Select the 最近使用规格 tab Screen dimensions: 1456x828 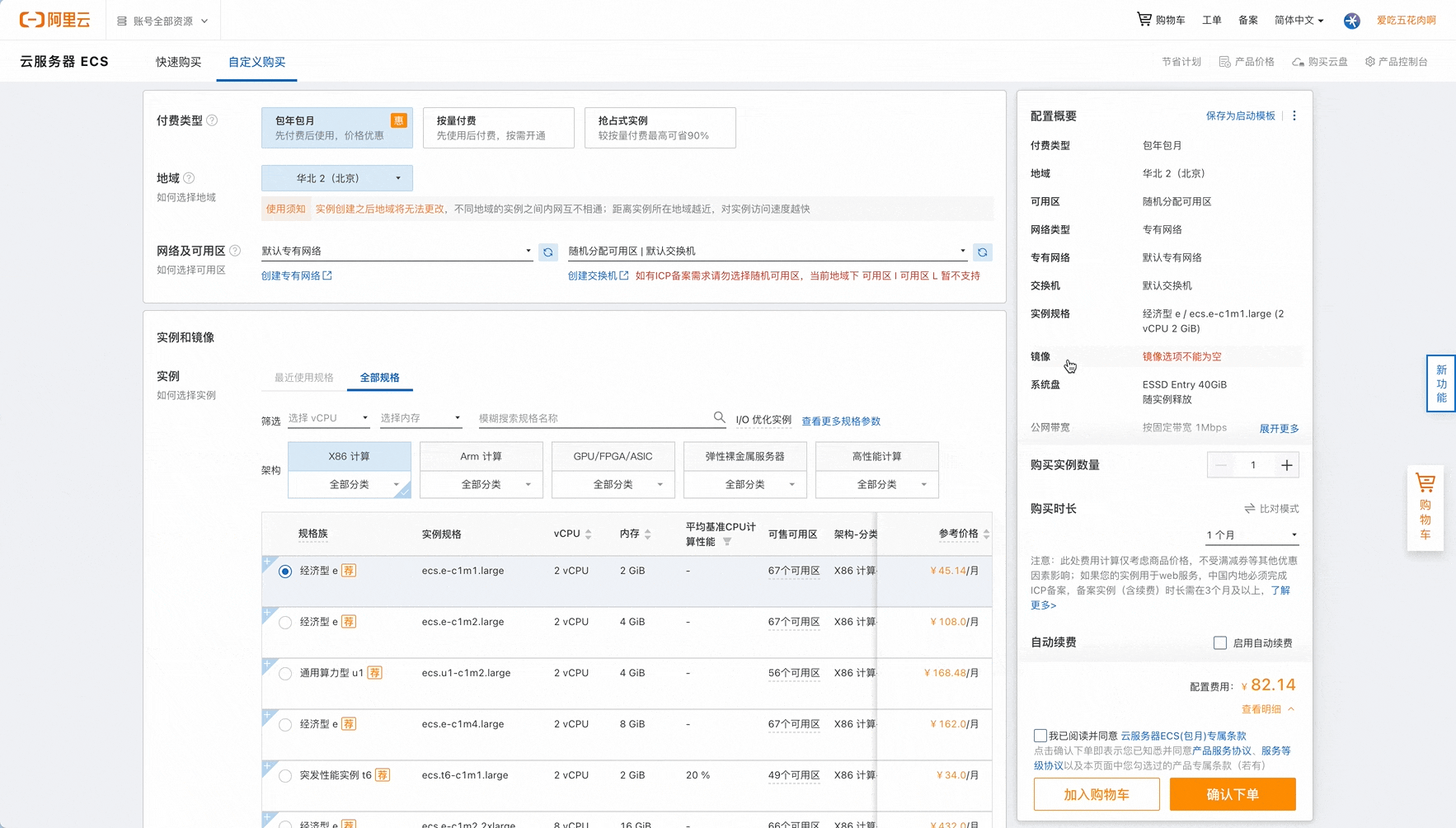pyautogui.click(x=303, y=378)
